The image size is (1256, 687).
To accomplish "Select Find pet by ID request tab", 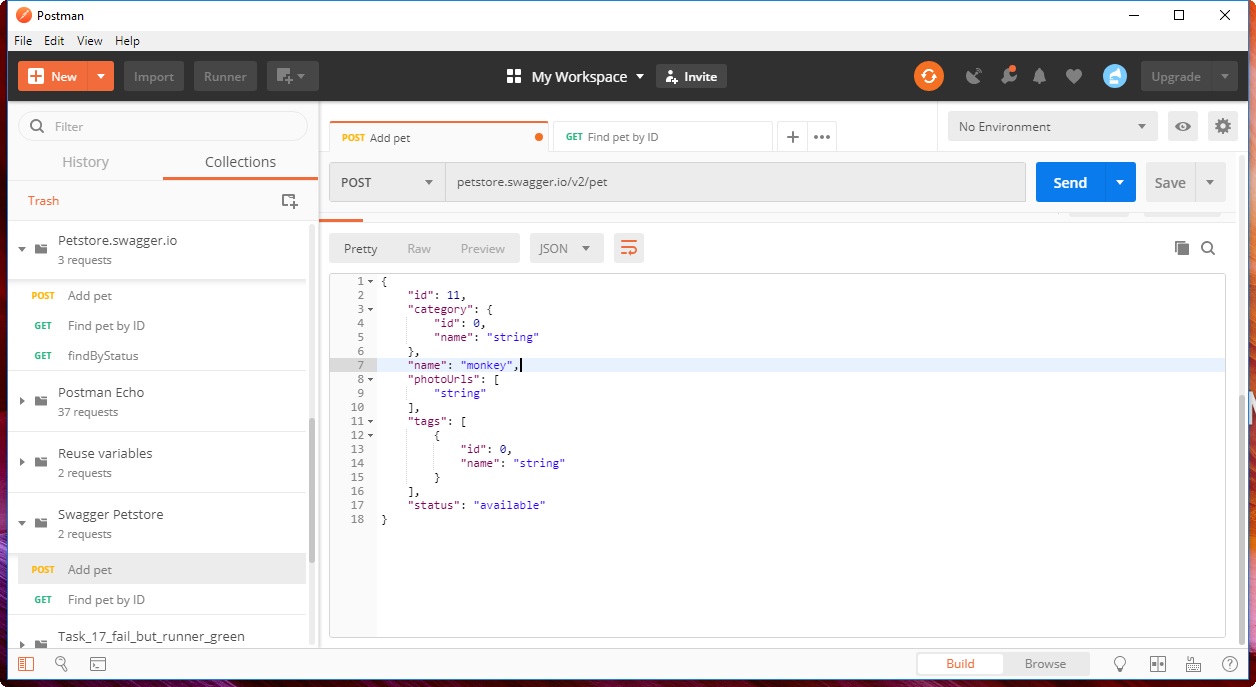I will 661,137.
